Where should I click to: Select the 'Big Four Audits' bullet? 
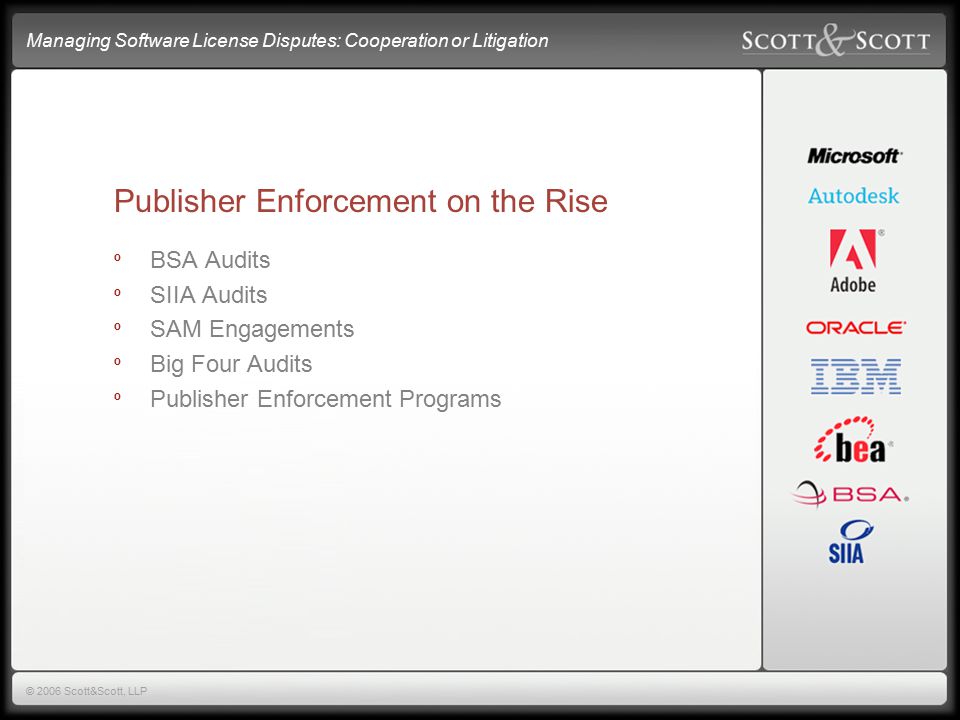coord(231,364)
